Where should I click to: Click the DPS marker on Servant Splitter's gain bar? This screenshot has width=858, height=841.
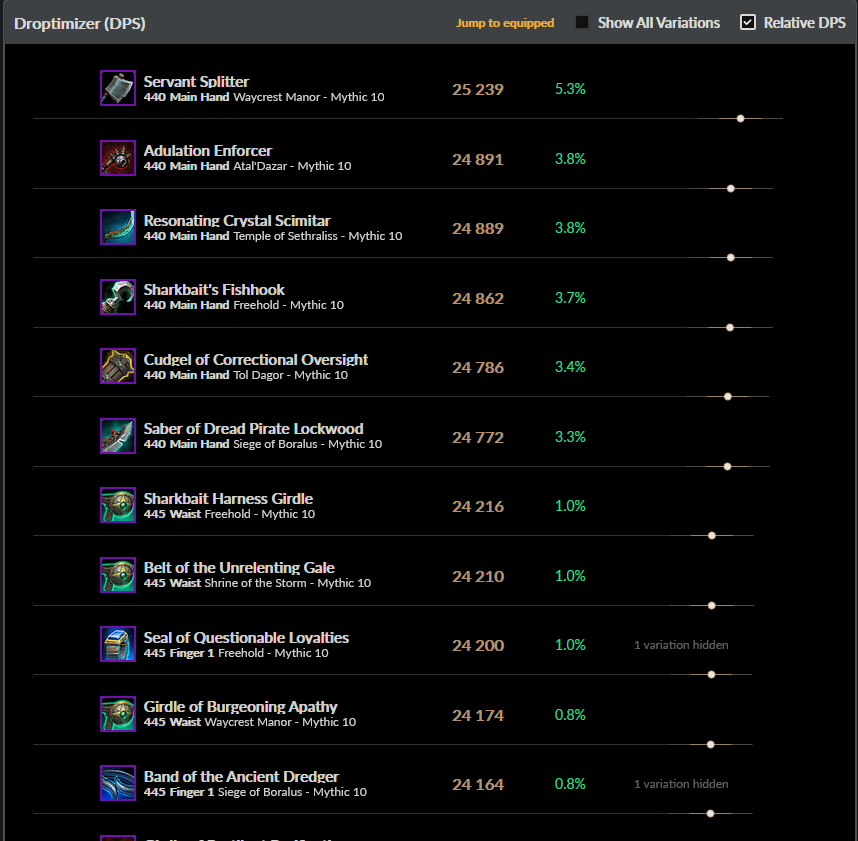740,118
